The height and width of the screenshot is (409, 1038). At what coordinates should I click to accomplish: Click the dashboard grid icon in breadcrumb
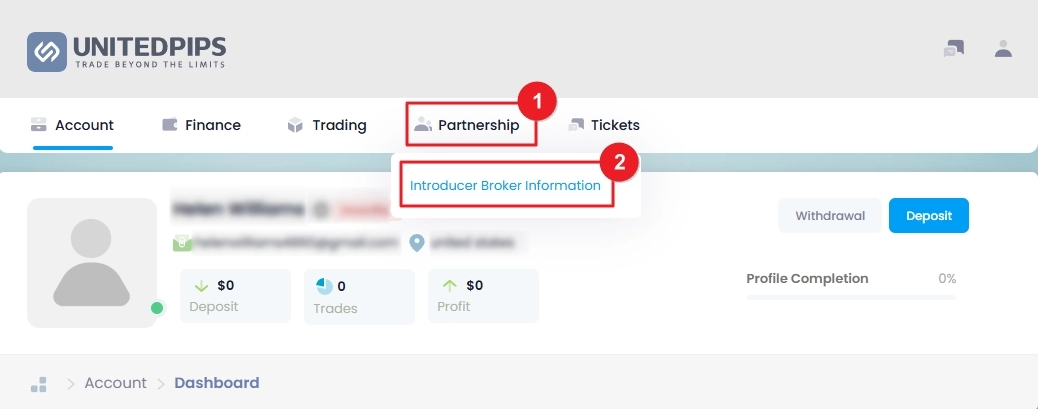point(39,385)
